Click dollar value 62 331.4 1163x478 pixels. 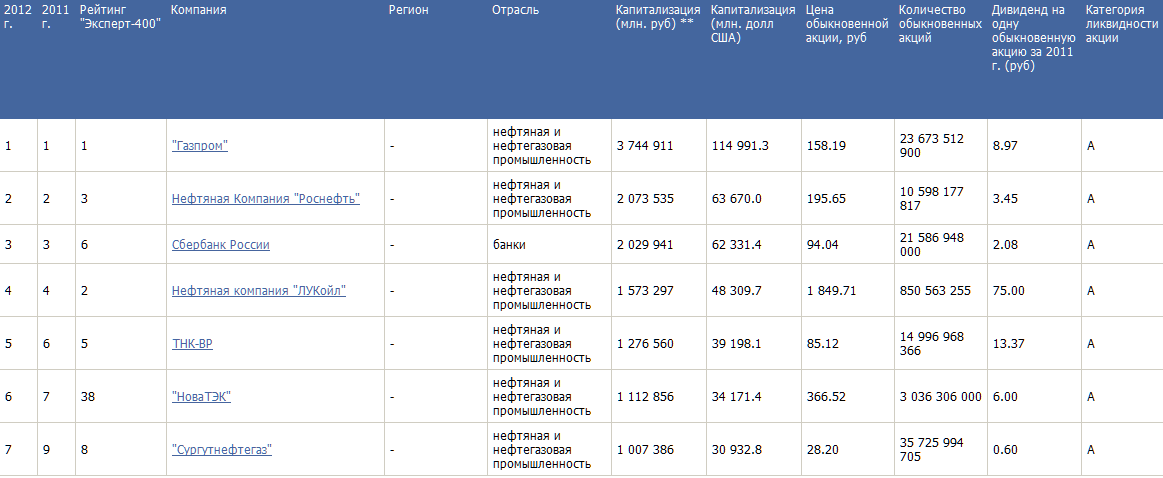(737, 245)
